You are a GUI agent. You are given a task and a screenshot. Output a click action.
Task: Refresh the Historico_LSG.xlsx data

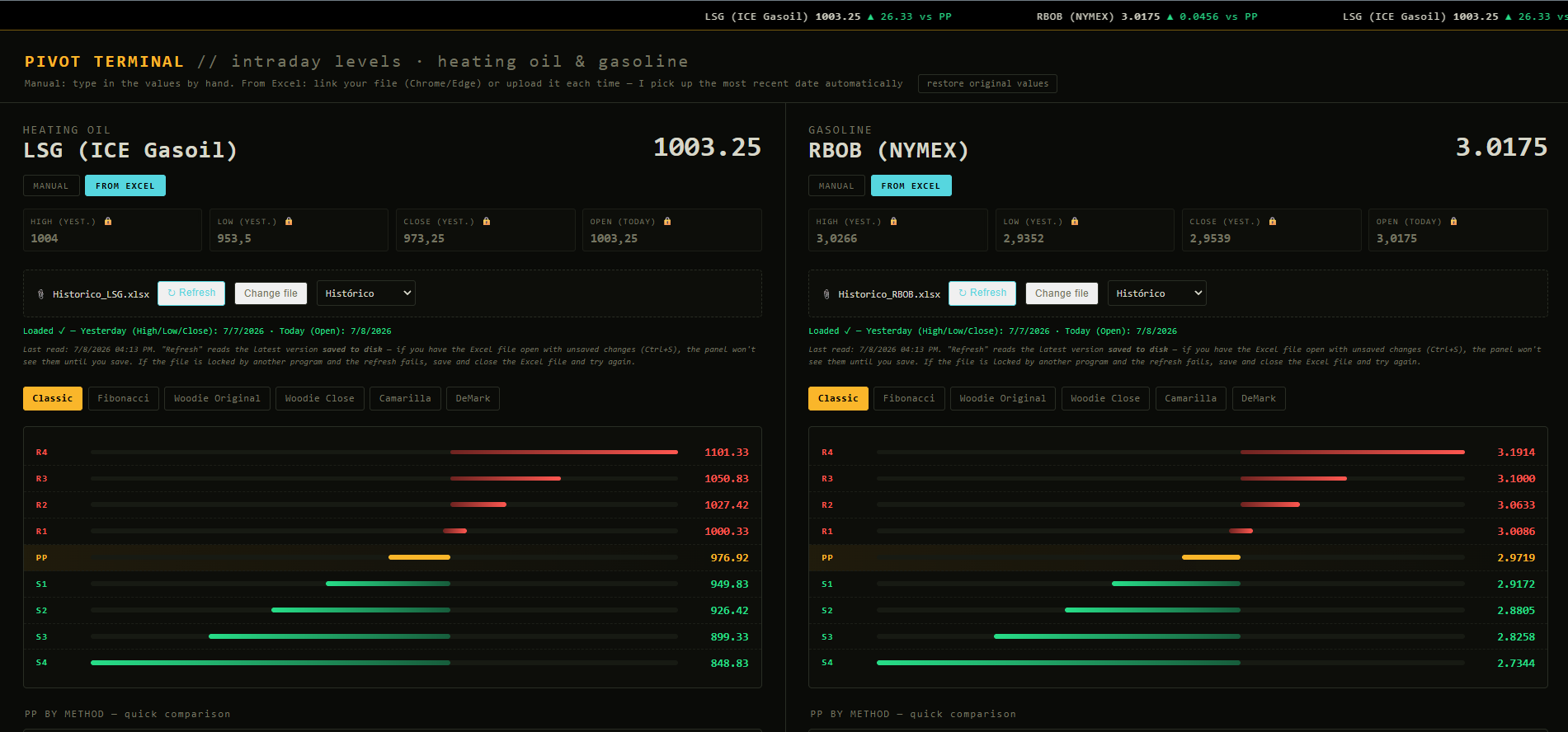(x=191, y=293)
